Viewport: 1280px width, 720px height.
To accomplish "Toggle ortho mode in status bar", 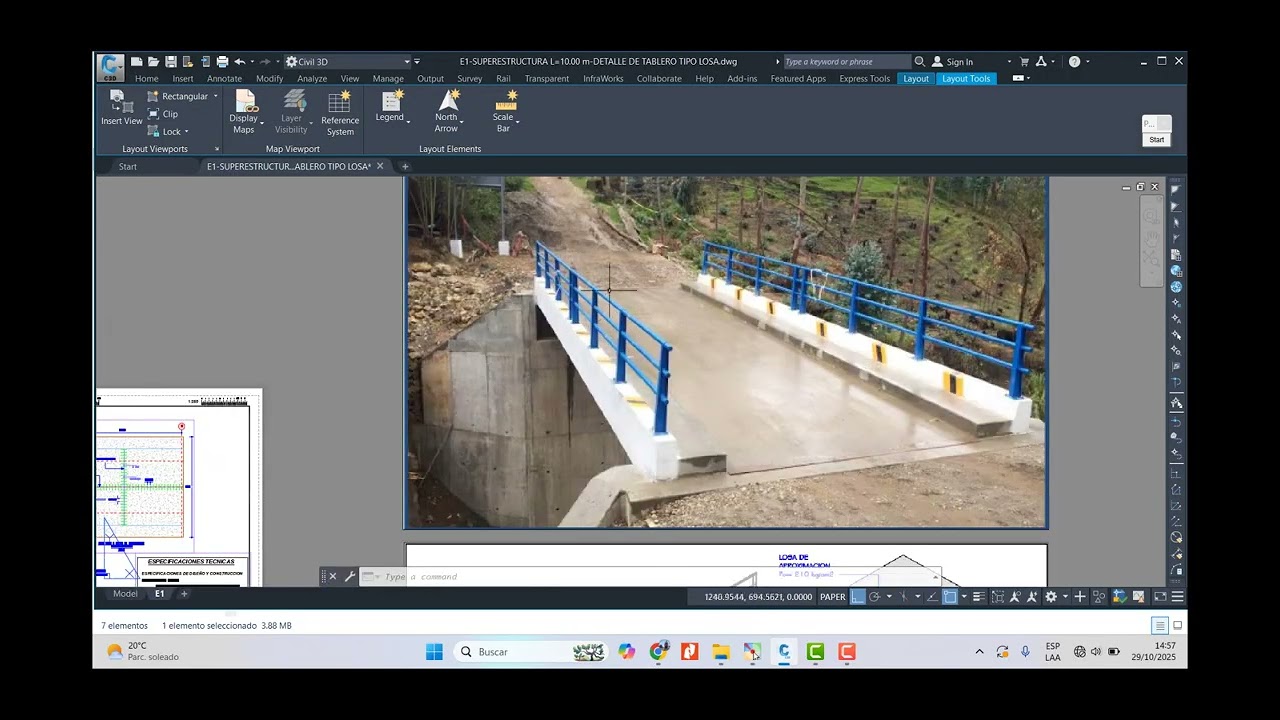I will 857,597.
